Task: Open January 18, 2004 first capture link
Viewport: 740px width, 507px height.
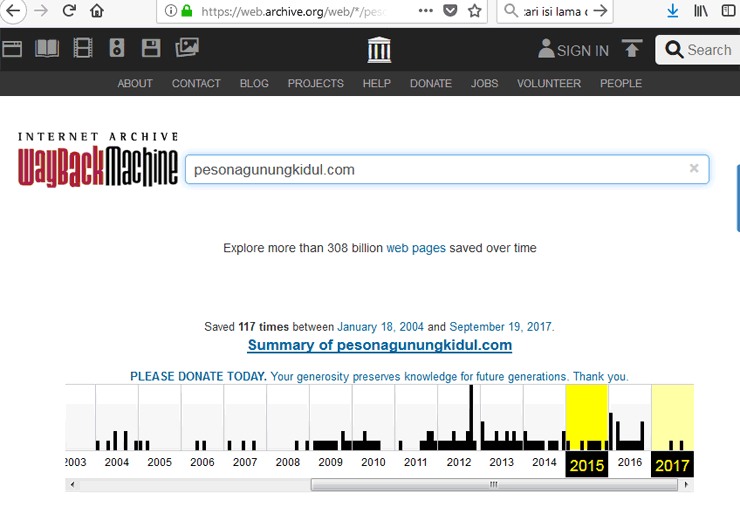Action: pos(380,327)
